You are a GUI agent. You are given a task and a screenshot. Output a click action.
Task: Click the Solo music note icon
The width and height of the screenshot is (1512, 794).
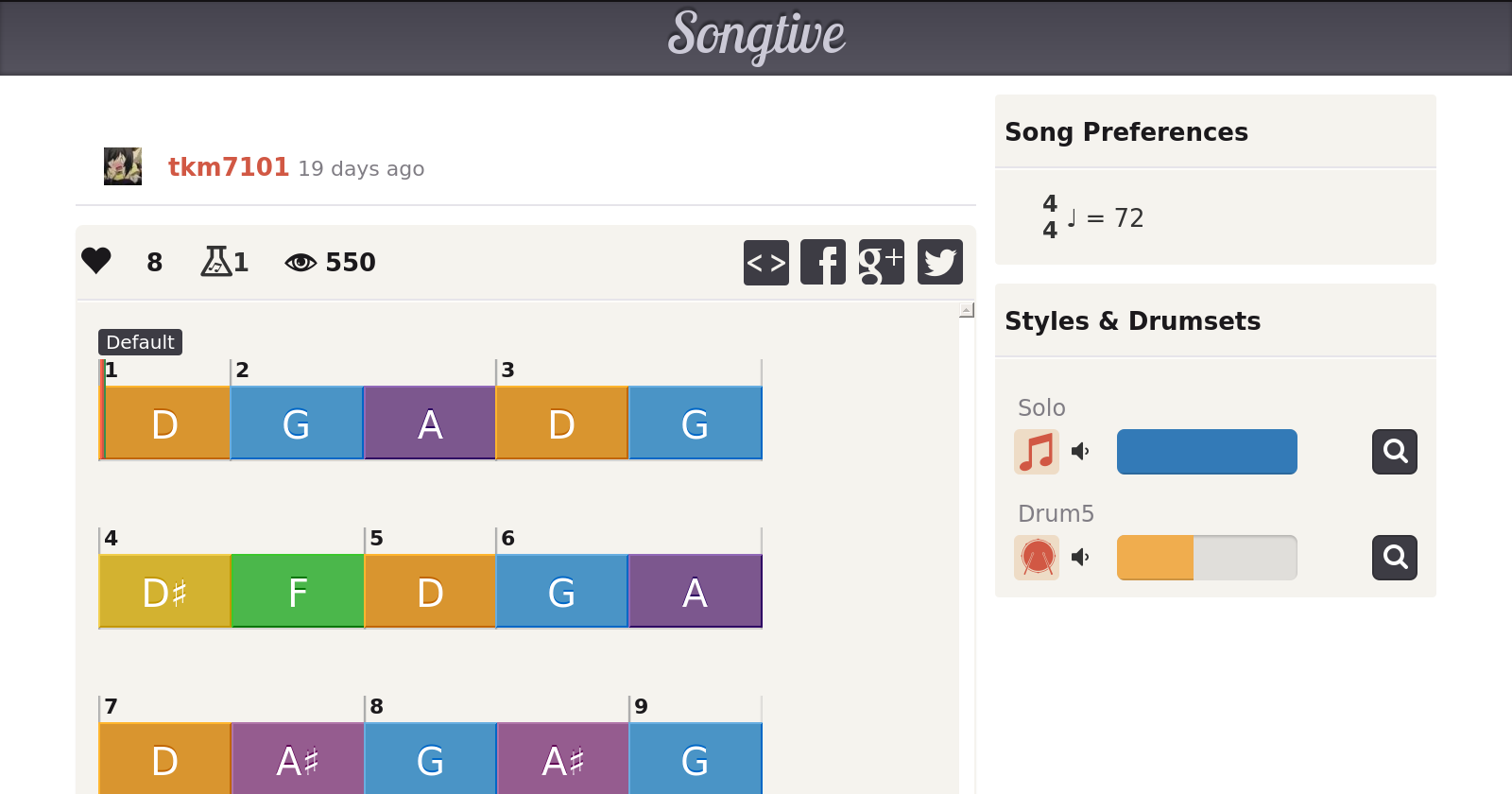pos(1037,452)
